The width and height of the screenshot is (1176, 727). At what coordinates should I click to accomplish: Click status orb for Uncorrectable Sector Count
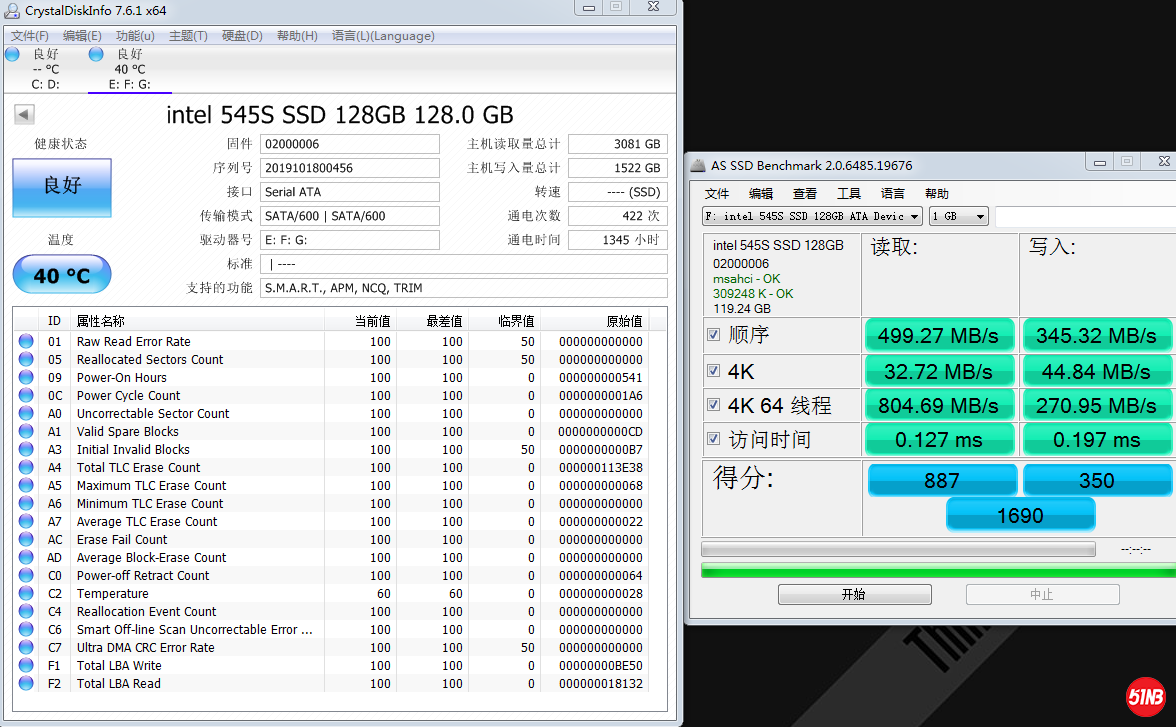(26, 413)
